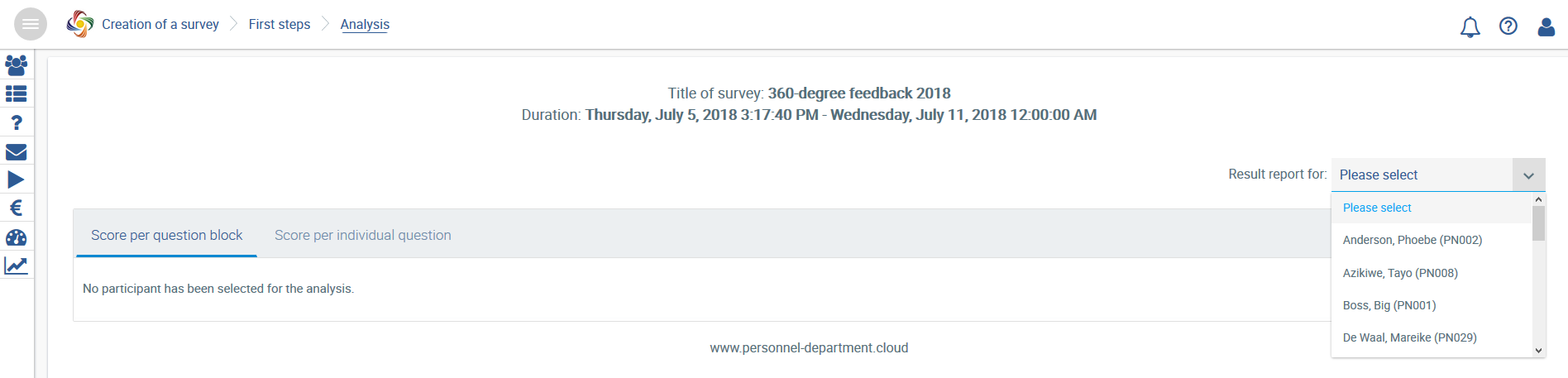The width and height of the screenshot is (1568, 378).
Task: Click the dropdown list scrollbar down arrow
Action: pyautogui.click(x=1538, y=351)
